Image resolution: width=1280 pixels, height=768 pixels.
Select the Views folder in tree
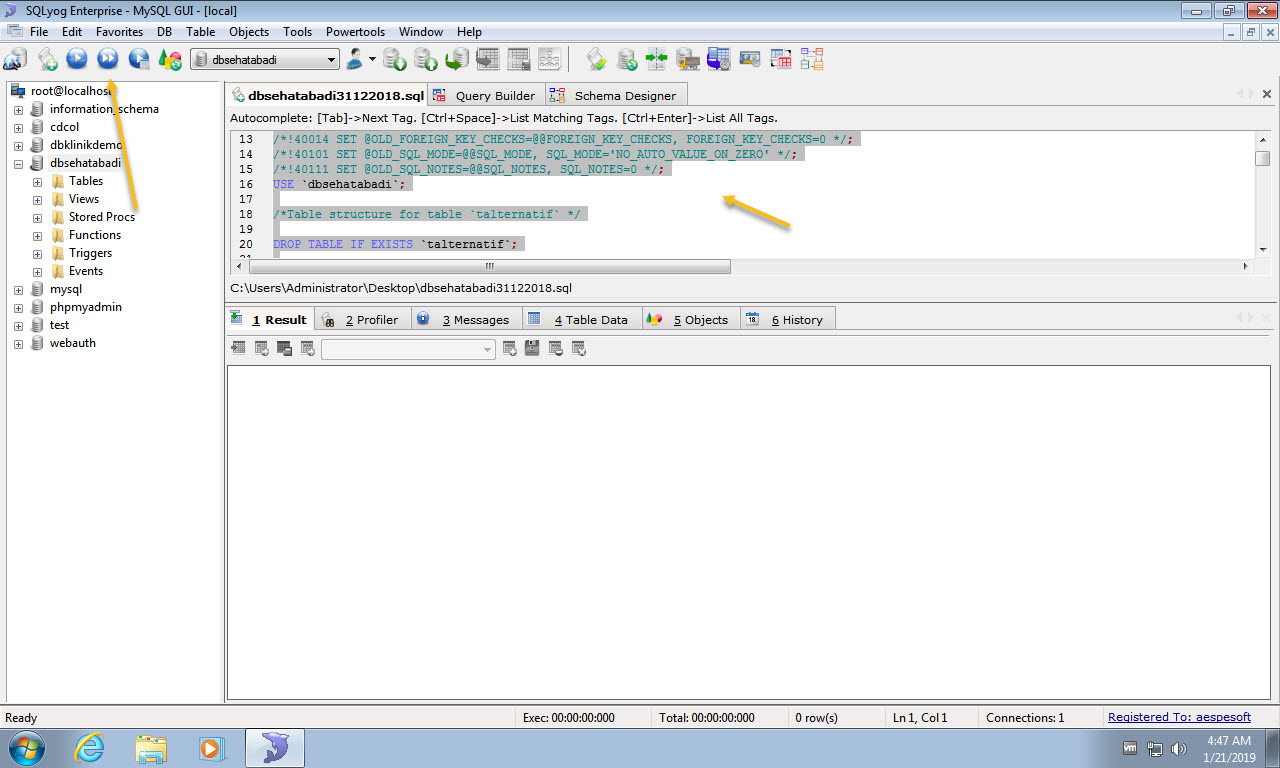click(84, 199)
